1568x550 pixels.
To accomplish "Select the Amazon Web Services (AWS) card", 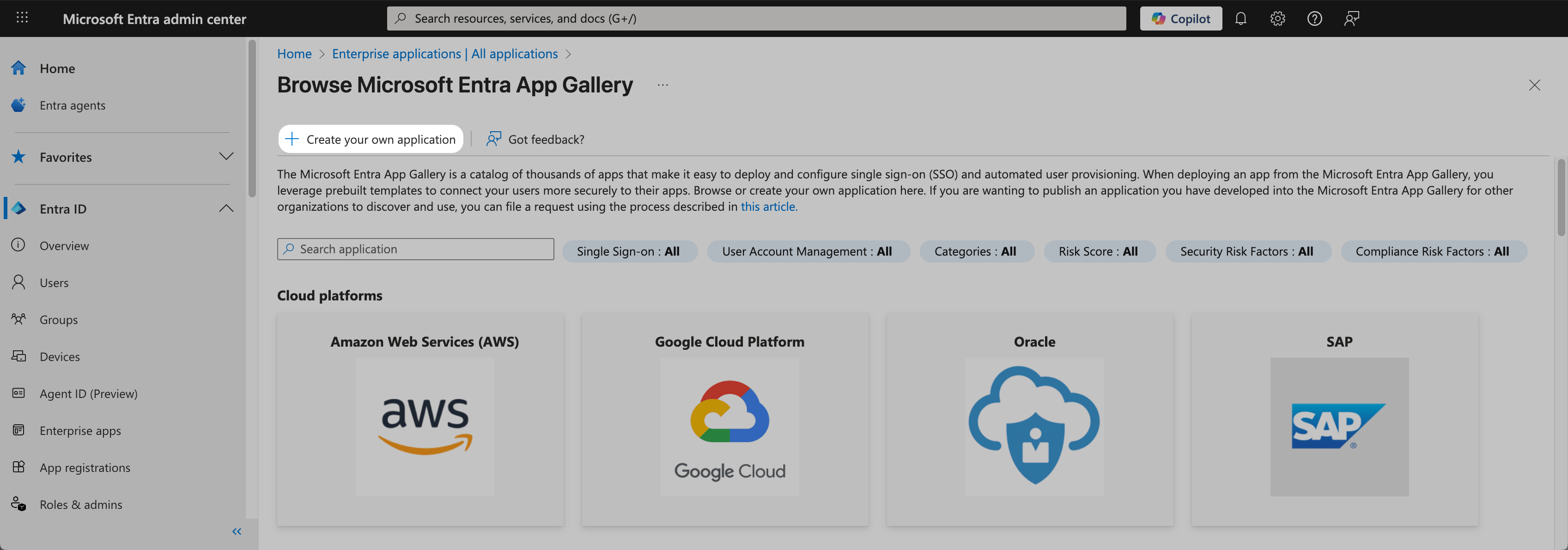I will pyautogui.click(x=420, y=420).
